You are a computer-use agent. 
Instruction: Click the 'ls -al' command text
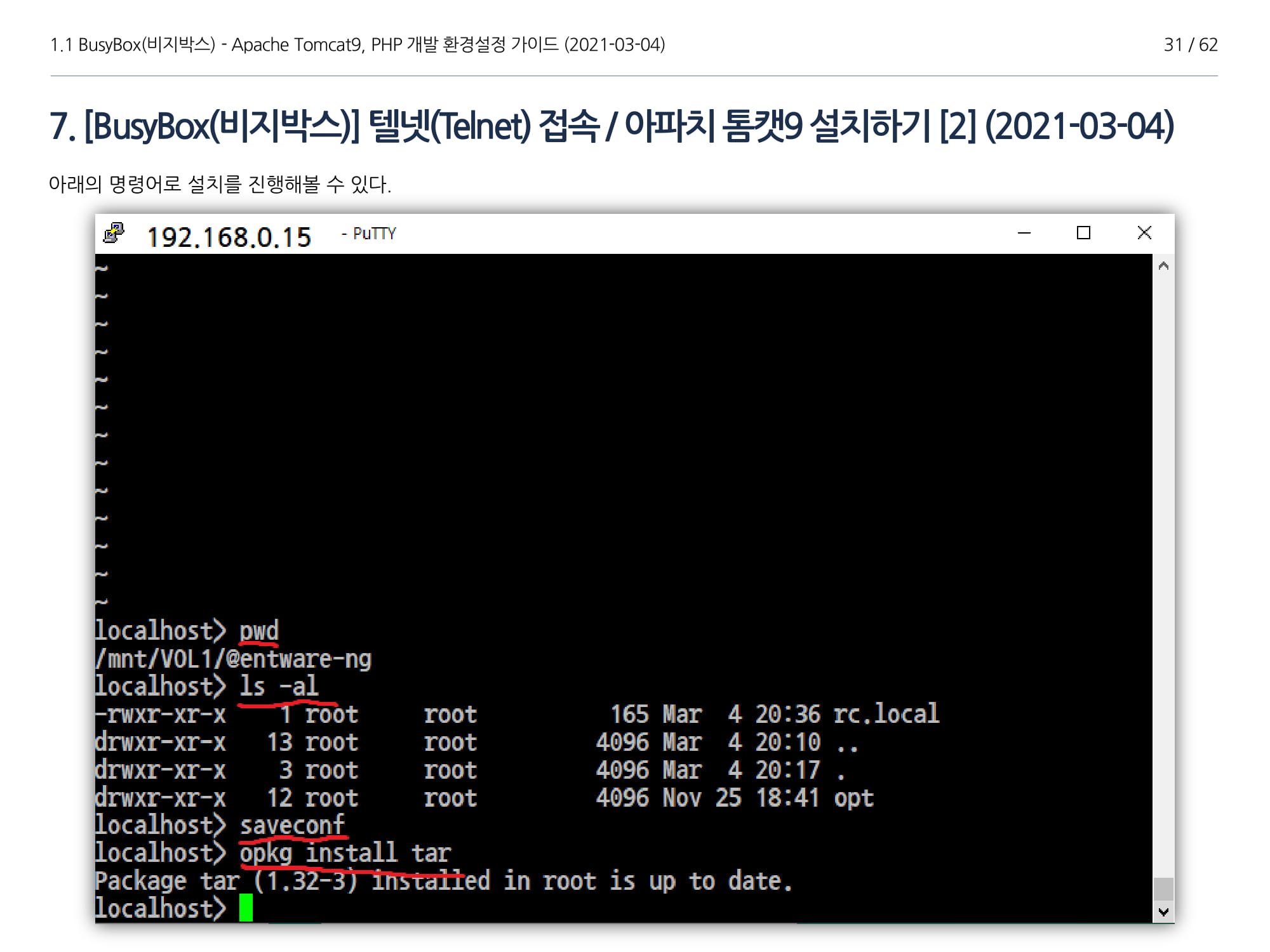click(x=278, y=687)
